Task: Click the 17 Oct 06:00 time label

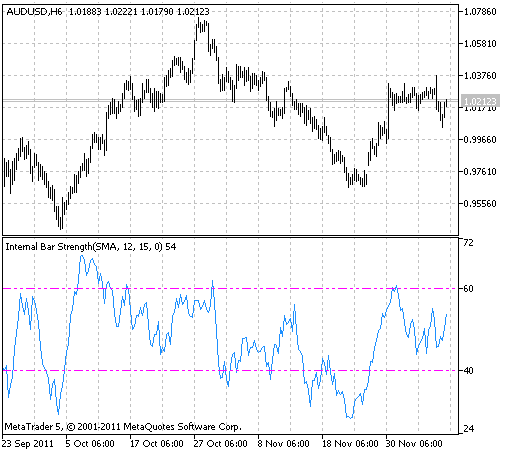Action: click(x=157, y=444)
